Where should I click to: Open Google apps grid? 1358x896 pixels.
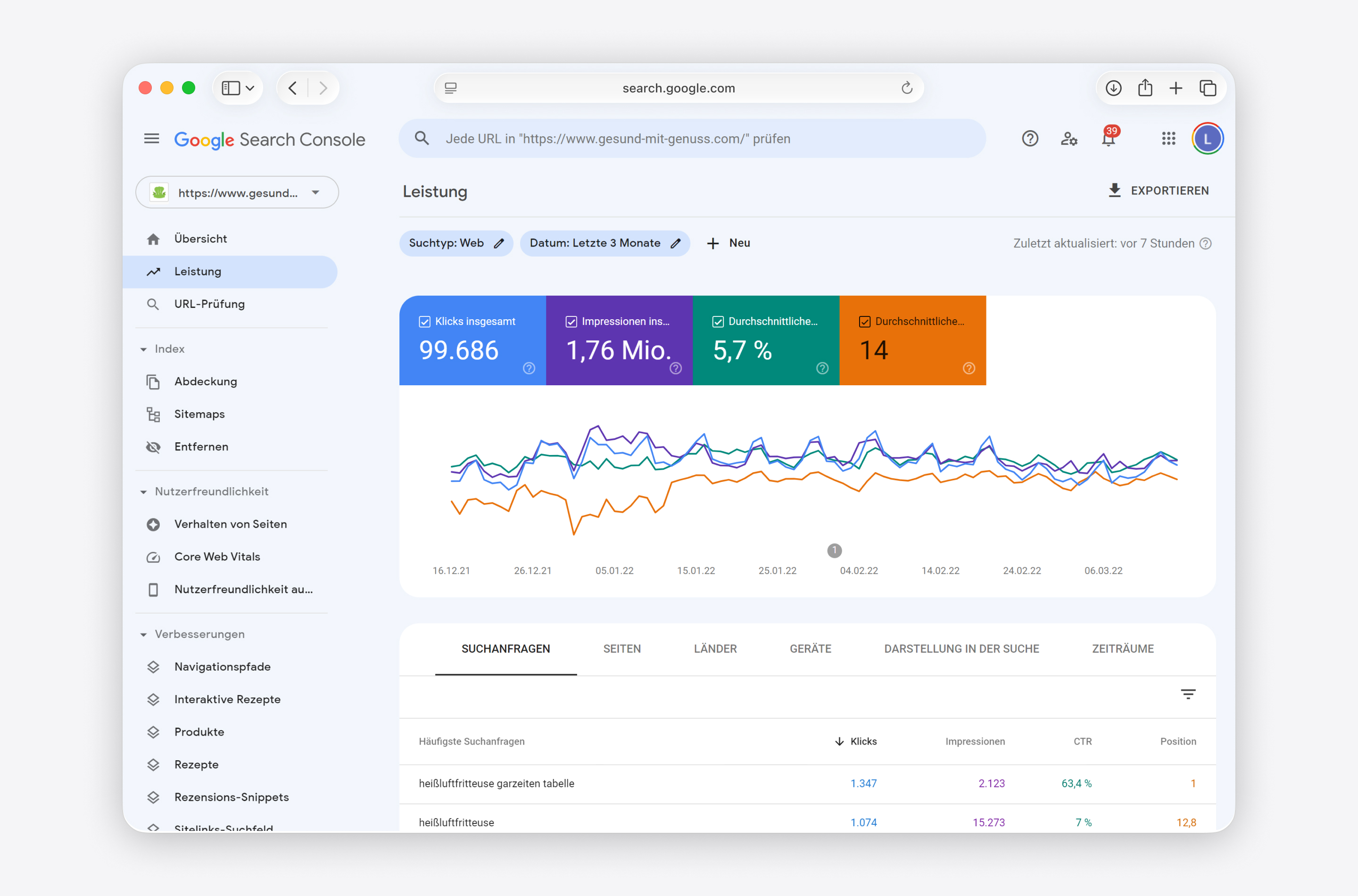1168,139
